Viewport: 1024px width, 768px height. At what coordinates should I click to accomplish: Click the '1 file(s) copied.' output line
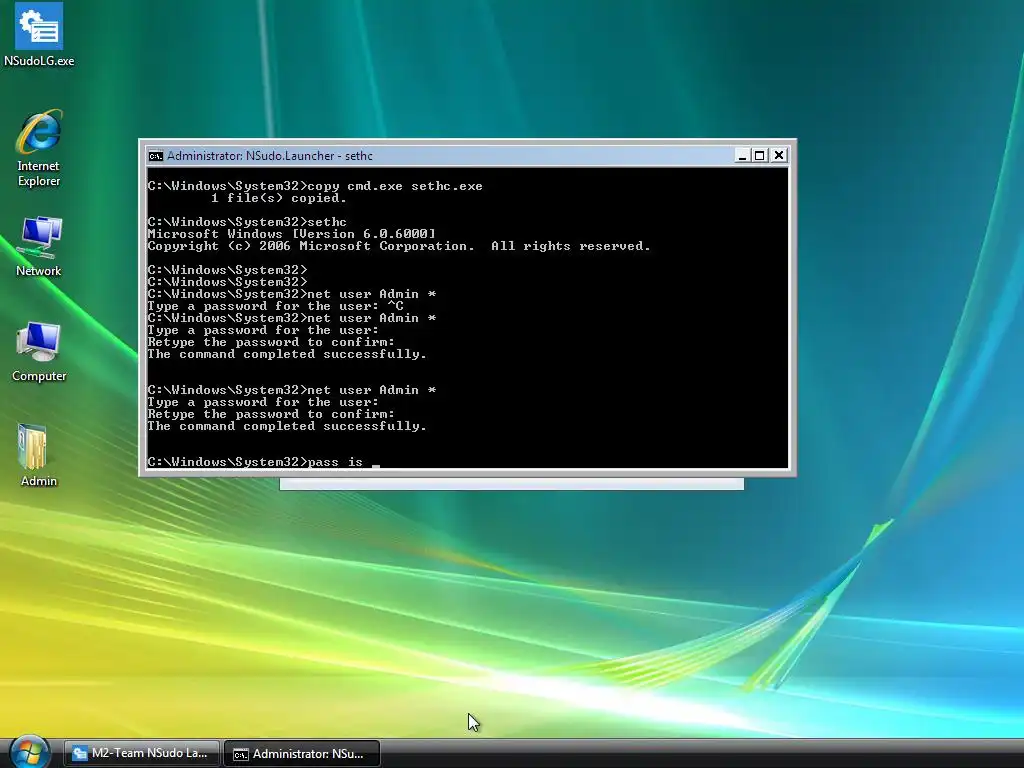pyautogui.click(x=279, y=198)
